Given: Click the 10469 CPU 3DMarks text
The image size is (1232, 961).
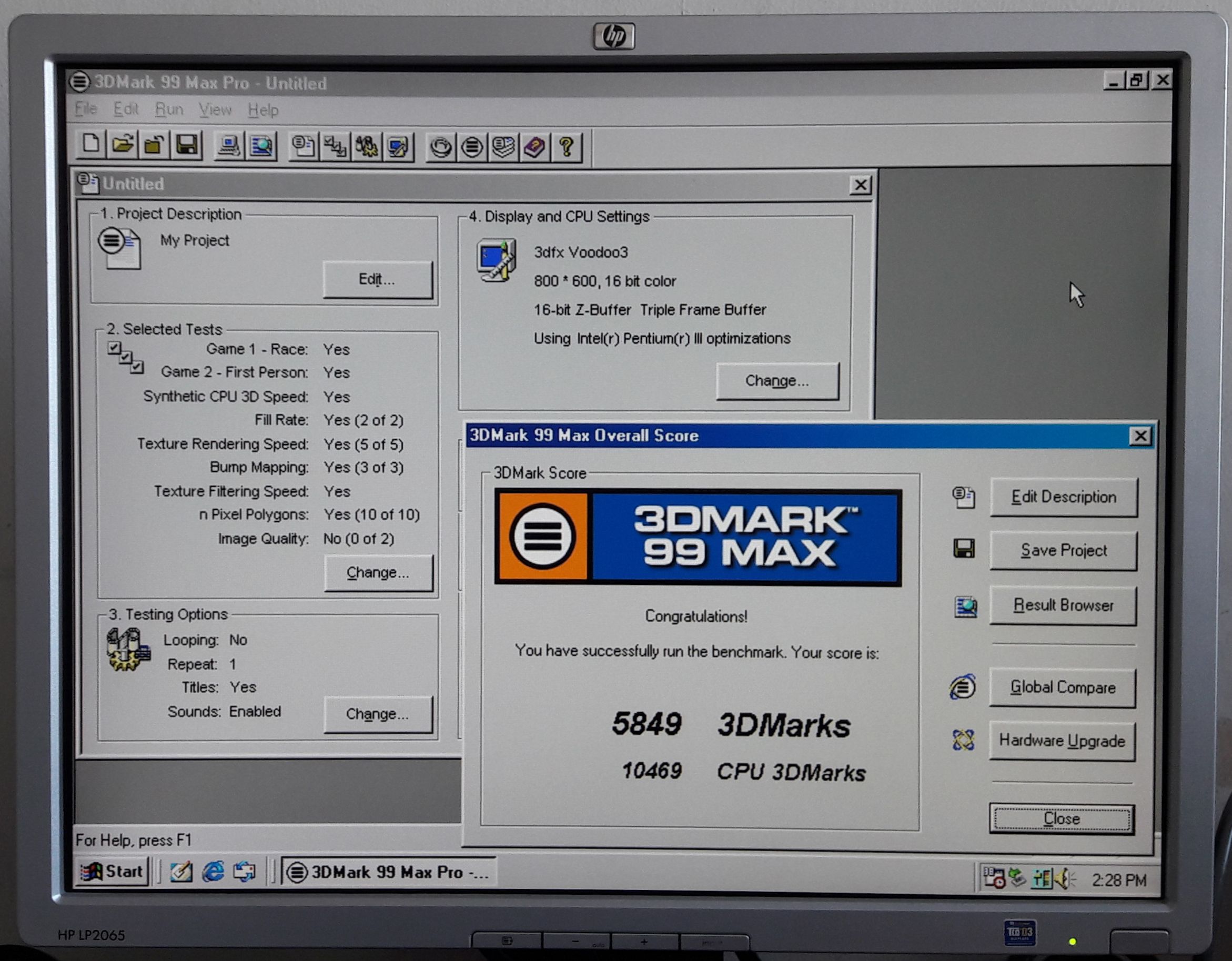Looking at the screenshot, I should pyautogui.click(x=743, y=771).
